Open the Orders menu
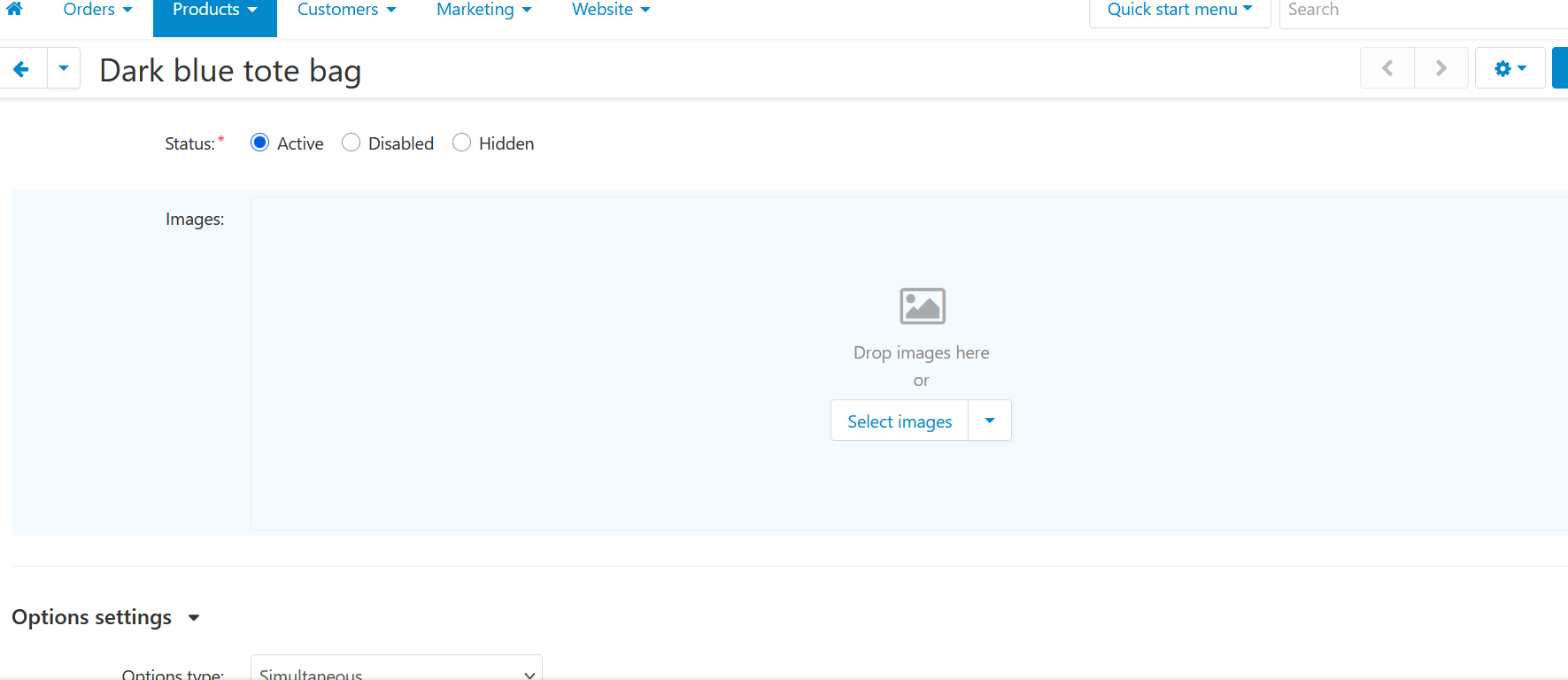The height and width of the screenshot is (680, 1568). (x=97, y=10)
